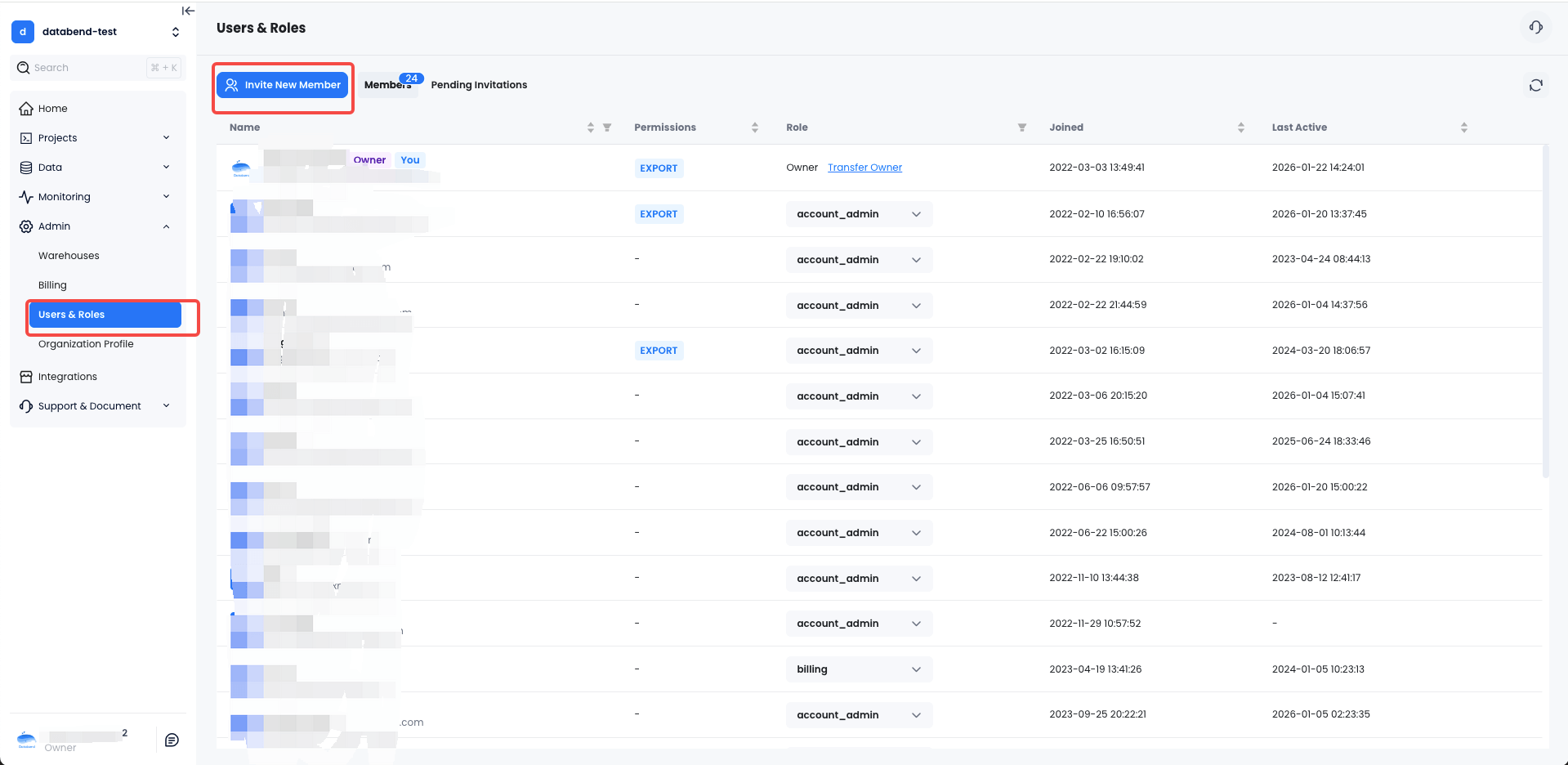Collapse the left sidebar with arrow icon
1568x765 pixels.
click(188, 11)
